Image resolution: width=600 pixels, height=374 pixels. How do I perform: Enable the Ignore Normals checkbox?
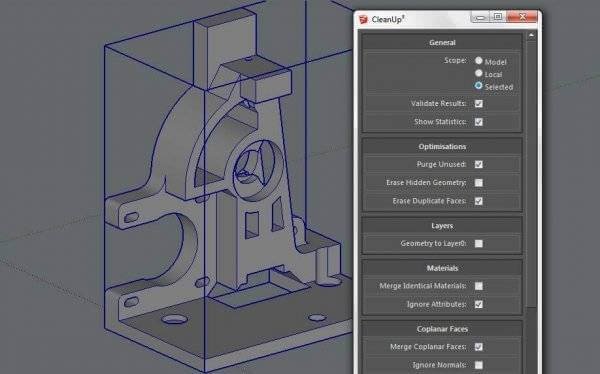pos(479,366)
